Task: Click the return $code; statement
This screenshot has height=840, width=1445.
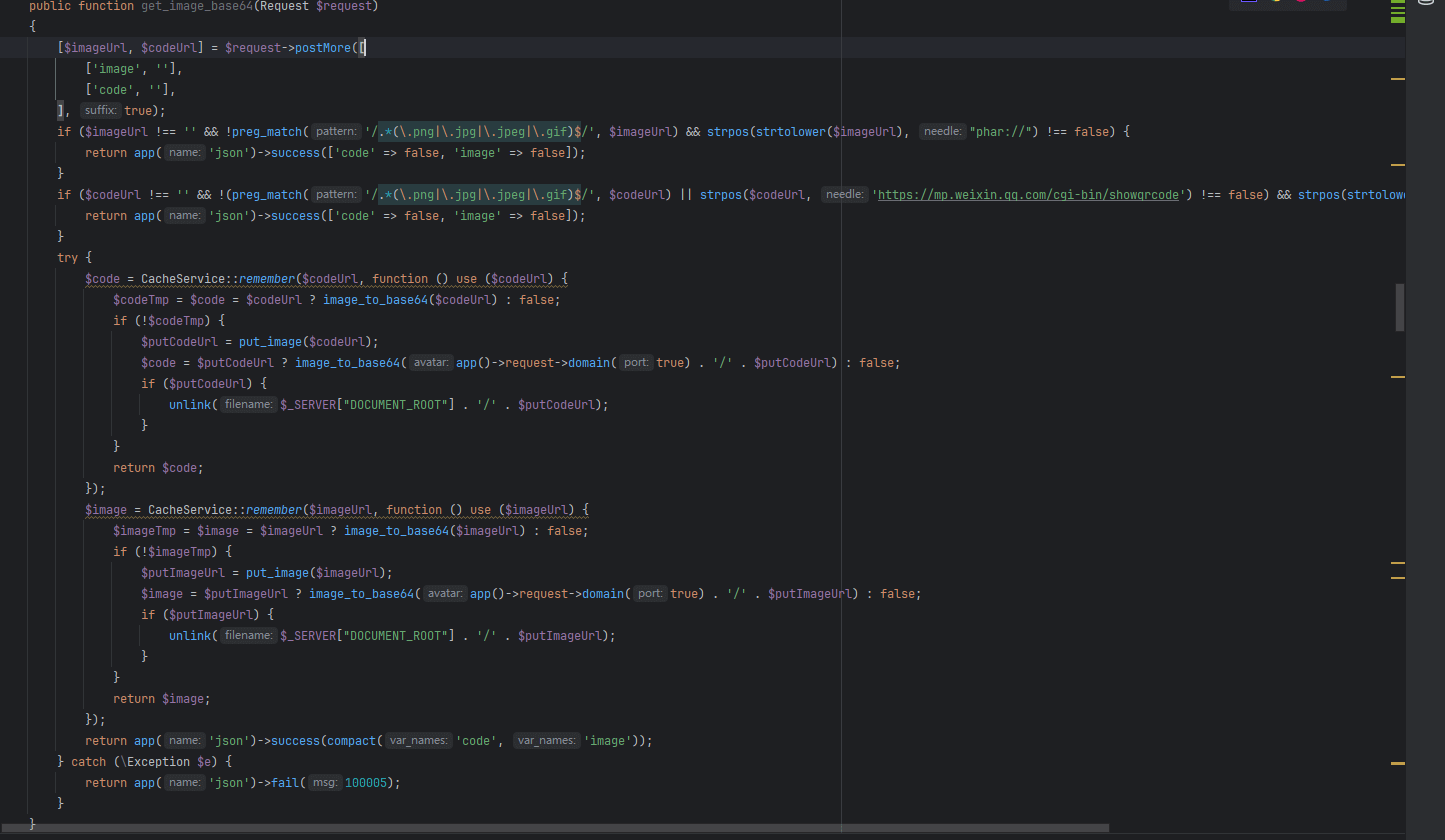Action: [158, 468]
